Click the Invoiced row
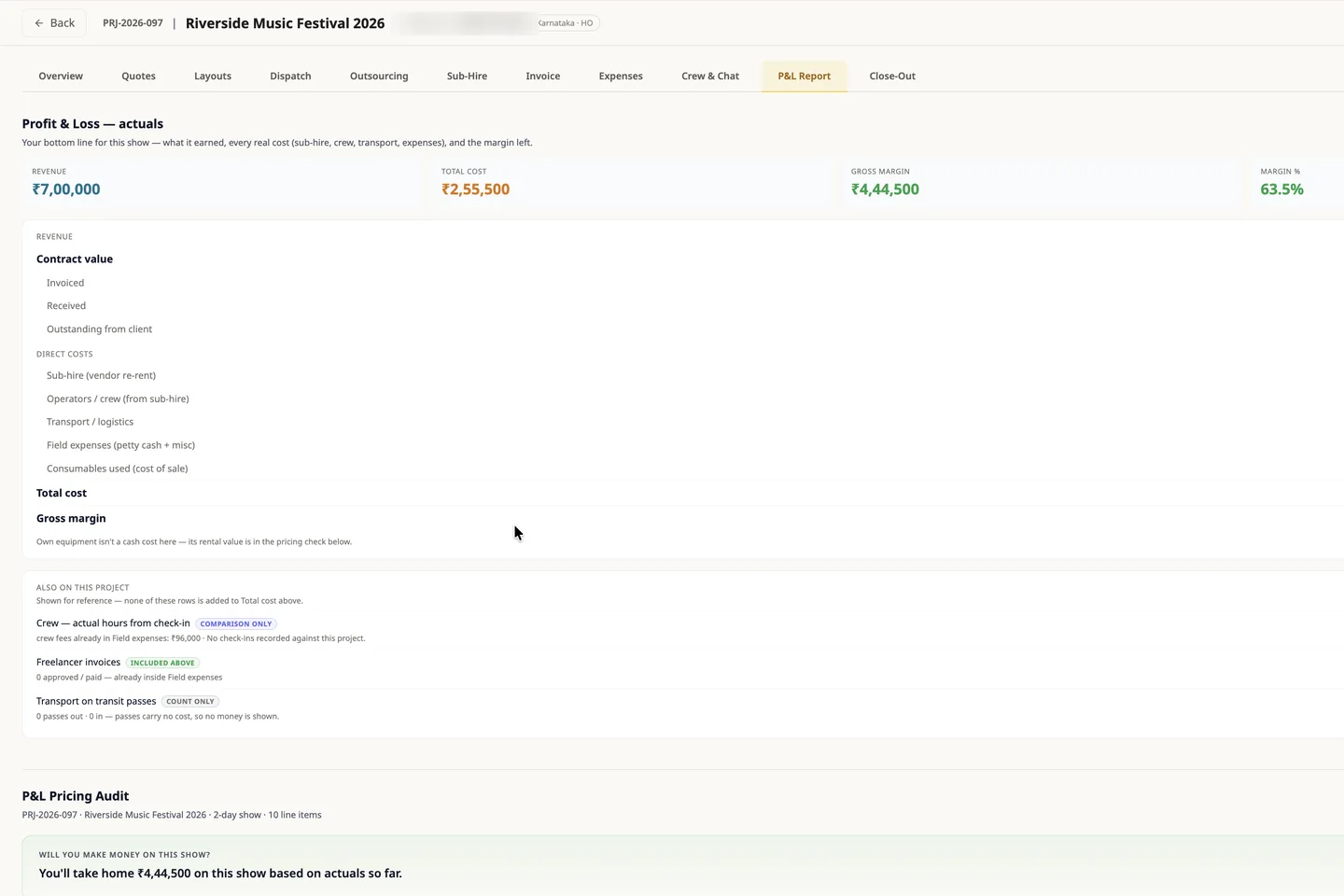Viewport: 1344px width, 896px height. point(690,283)
